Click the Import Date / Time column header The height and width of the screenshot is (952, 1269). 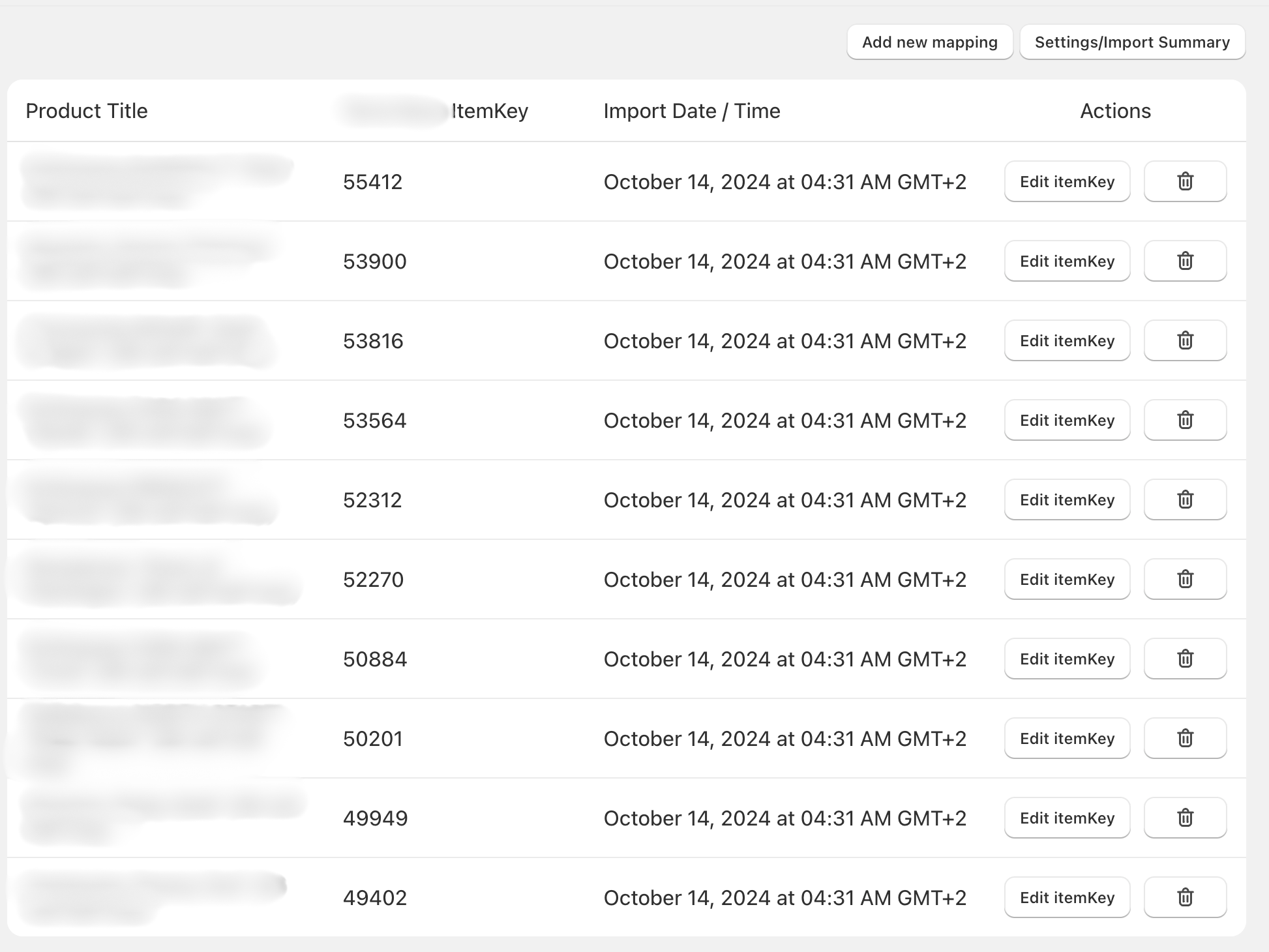point(691,111)
